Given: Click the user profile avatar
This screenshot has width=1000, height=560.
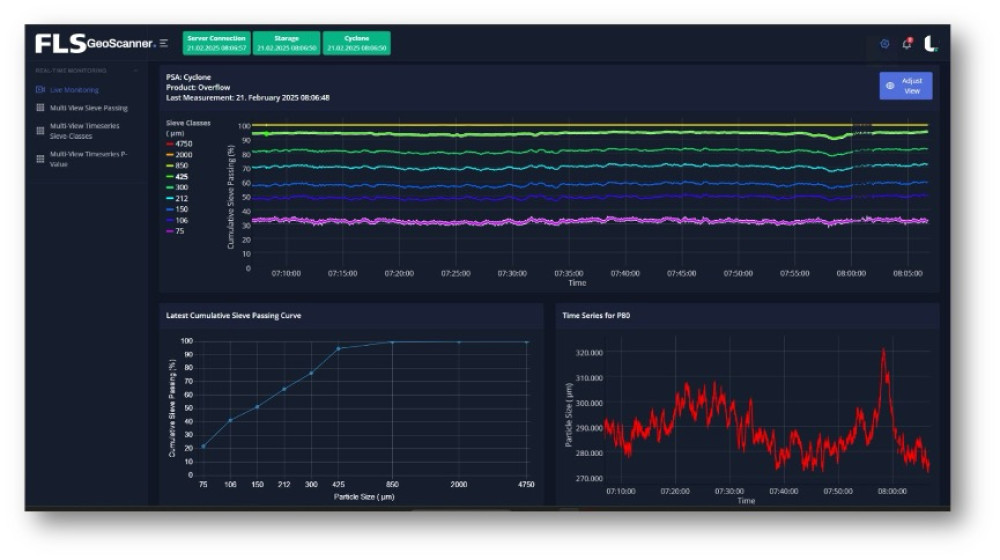Looking at the screenshot, I should point(930,44).
